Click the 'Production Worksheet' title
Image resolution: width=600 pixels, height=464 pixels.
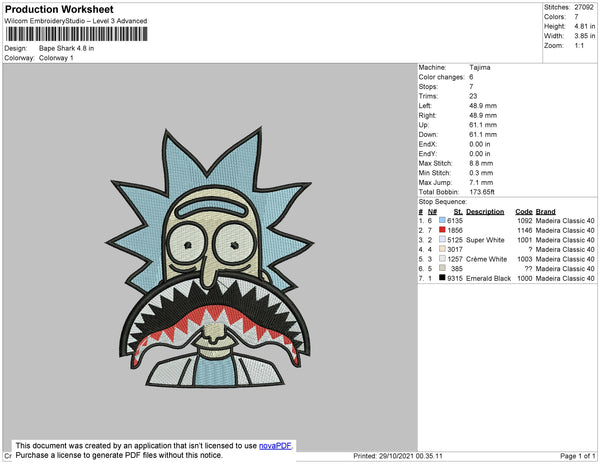pos(59,9)
